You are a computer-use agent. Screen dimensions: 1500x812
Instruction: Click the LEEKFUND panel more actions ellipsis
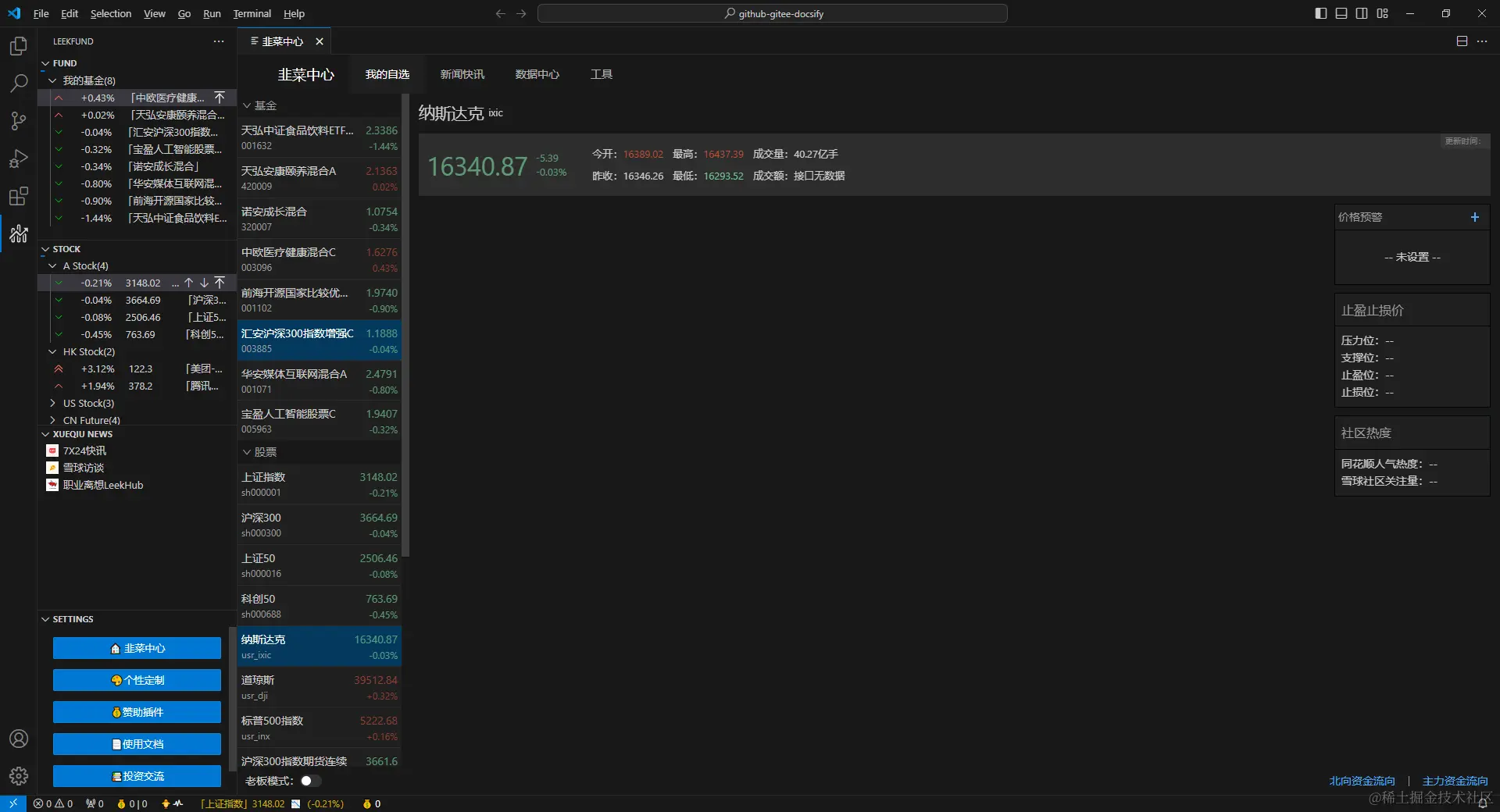(x=219, y=41)
